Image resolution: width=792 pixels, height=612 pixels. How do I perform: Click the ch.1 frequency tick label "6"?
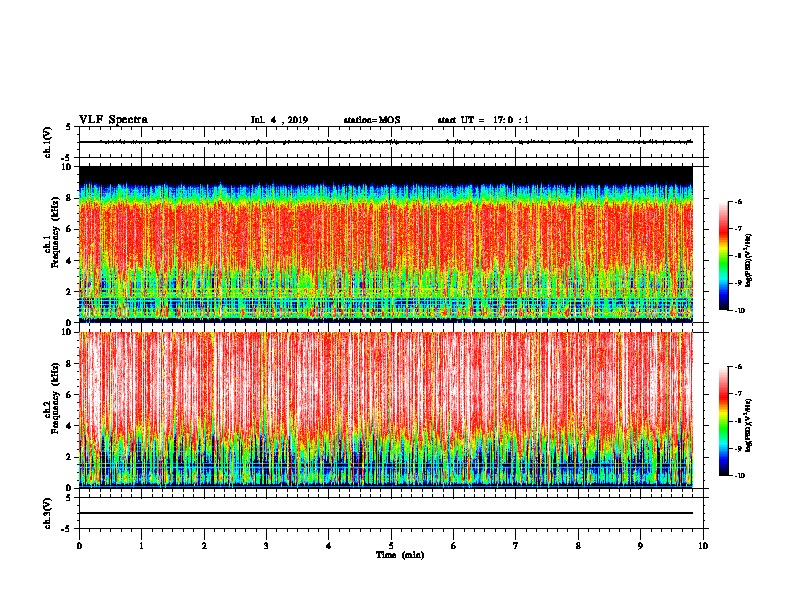coord(69,229)
